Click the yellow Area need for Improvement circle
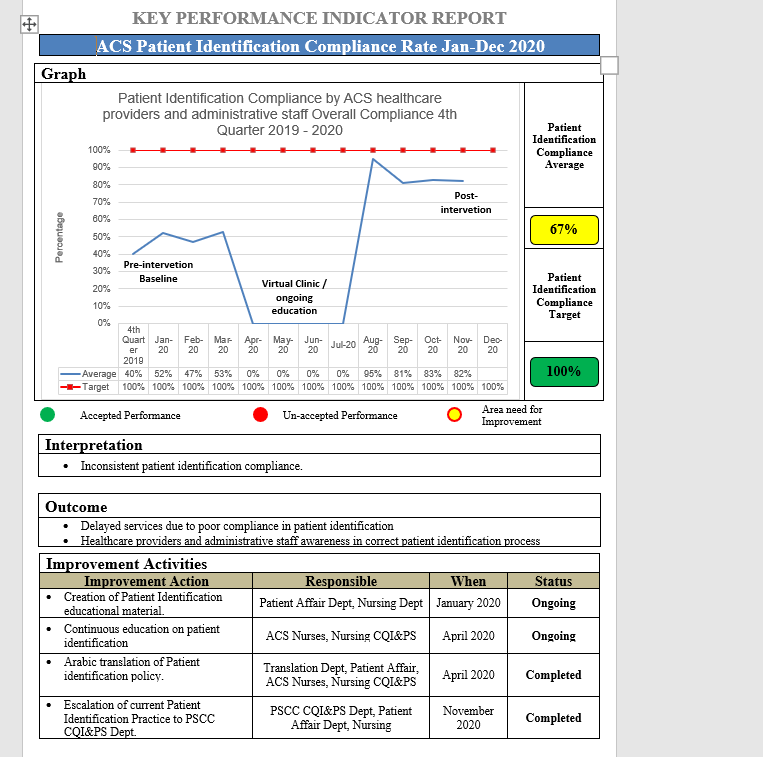 click(454, 415)
